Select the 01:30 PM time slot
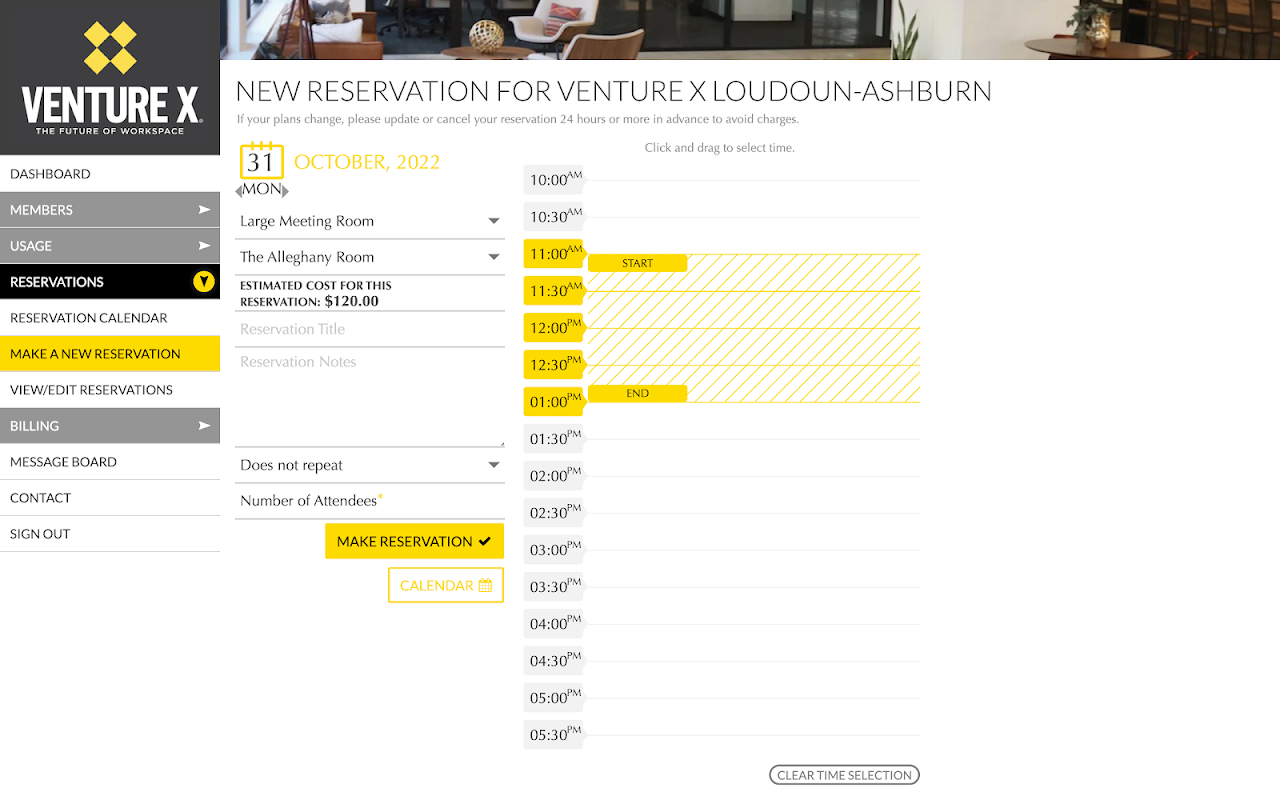Image resolution: width=1280 pixels, height=800 pixels. click(x=553, y=439)
